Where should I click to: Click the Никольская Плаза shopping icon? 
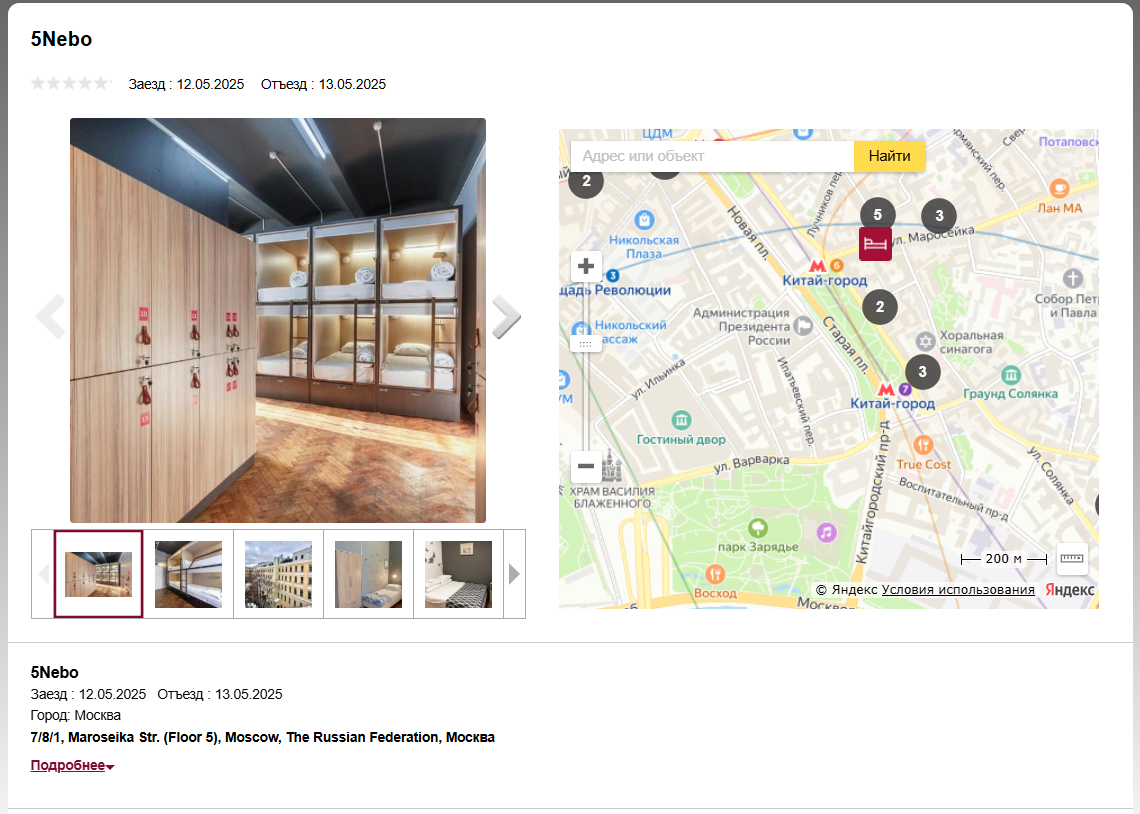click(644, 219)
